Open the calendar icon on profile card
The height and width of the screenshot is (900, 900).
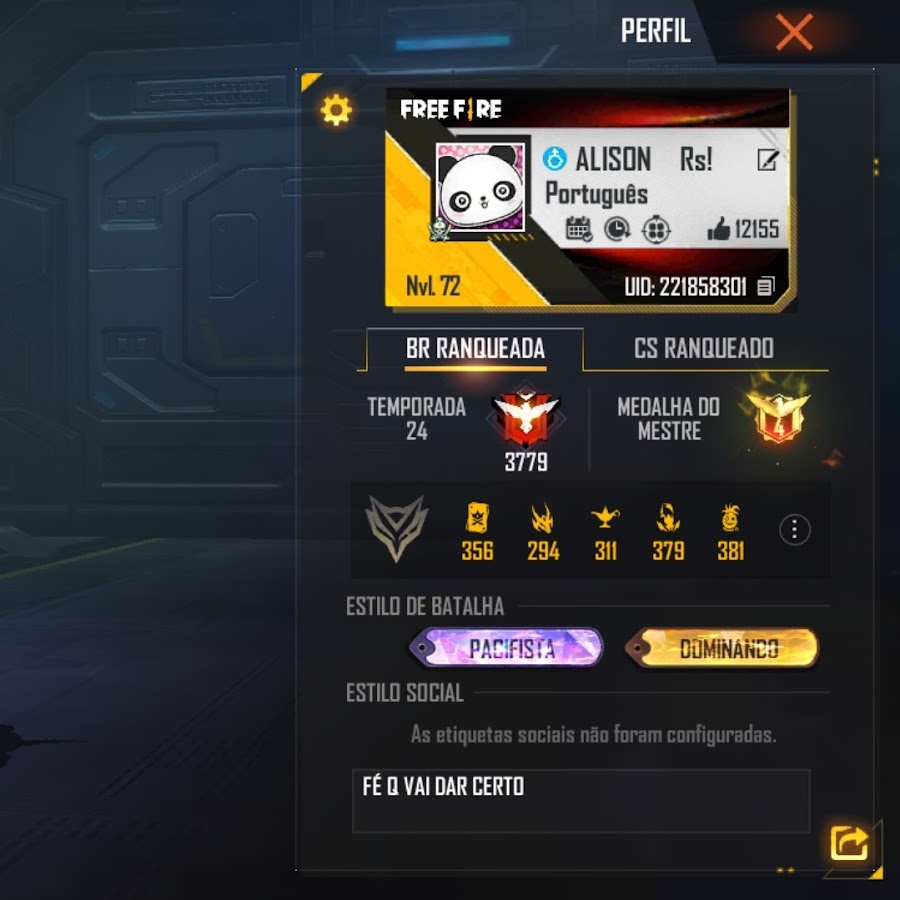pyautogui.click(x=579, y=229)
